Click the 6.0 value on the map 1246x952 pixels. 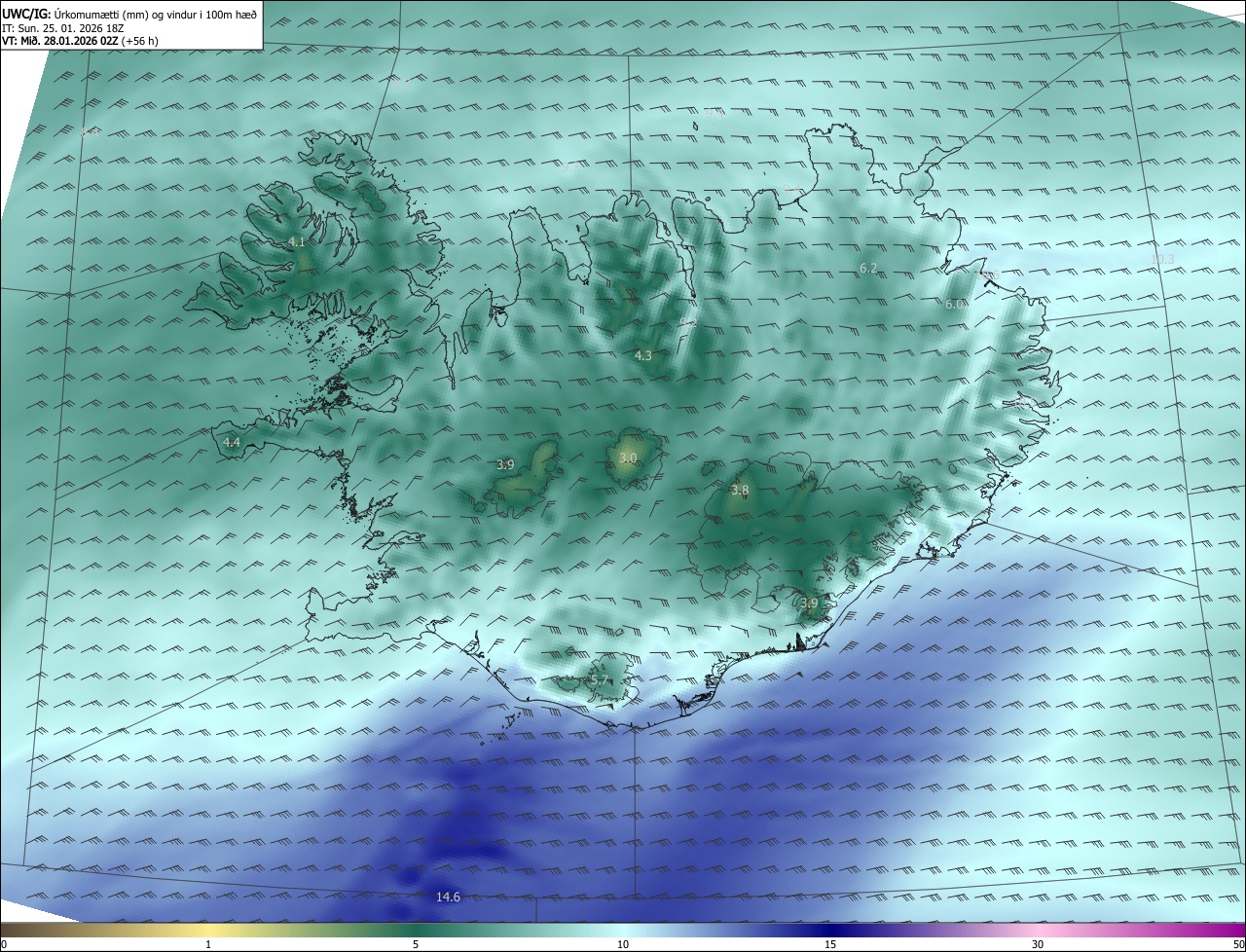point(954,304)
